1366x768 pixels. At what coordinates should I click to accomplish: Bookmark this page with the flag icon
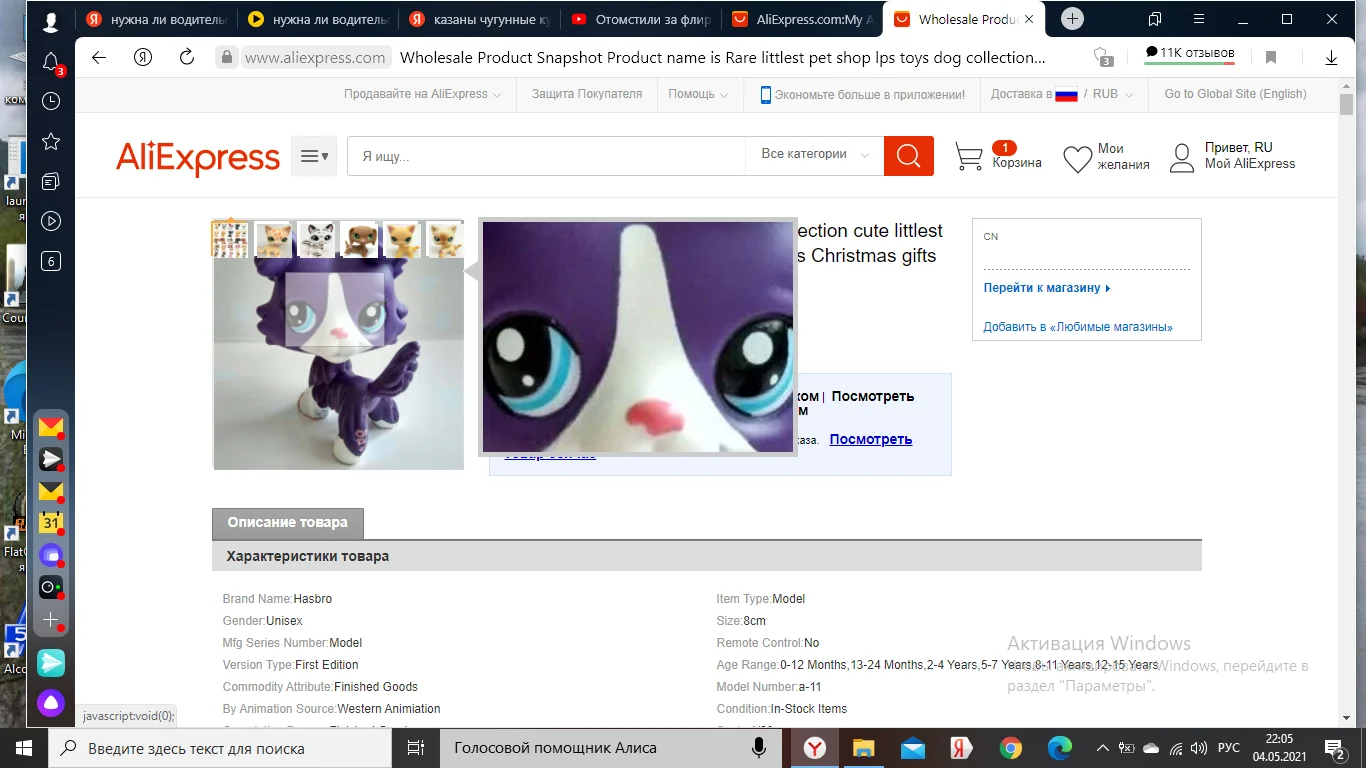click(x=1271, y=58)
